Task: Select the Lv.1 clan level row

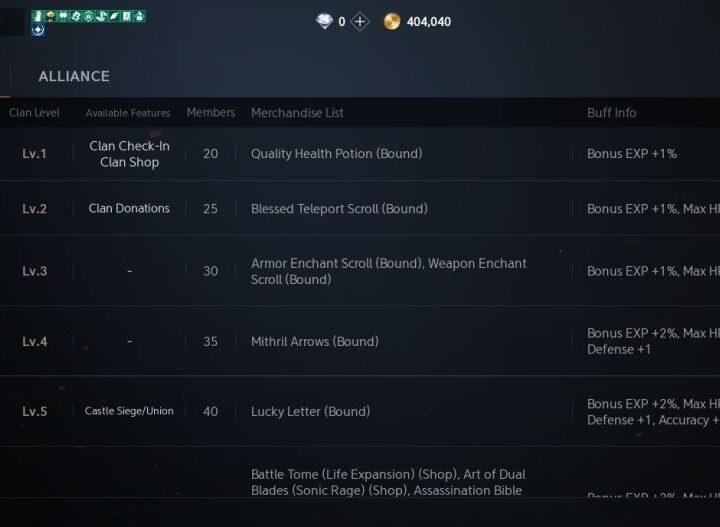Action: (35, 154)
